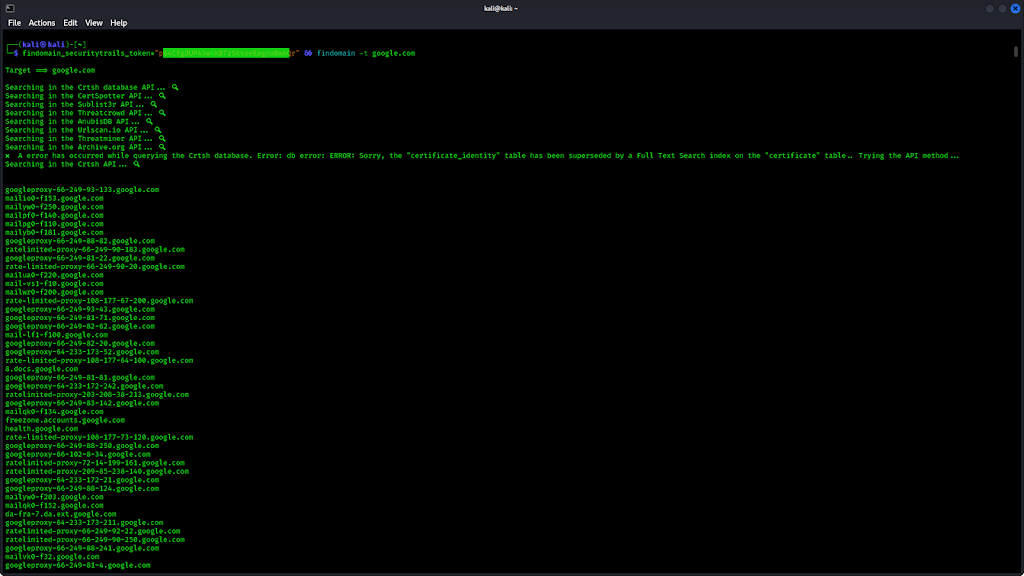This screenshot has height=576, width=1024.
Task: Open the Edit menu
Action: [70, 23]
